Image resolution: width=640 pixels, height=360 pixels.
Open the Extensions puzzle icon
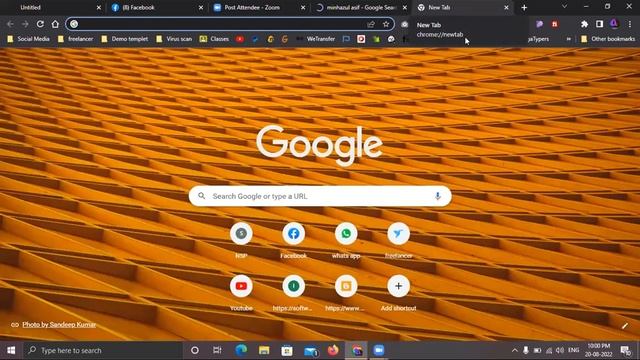coord(584,24)
